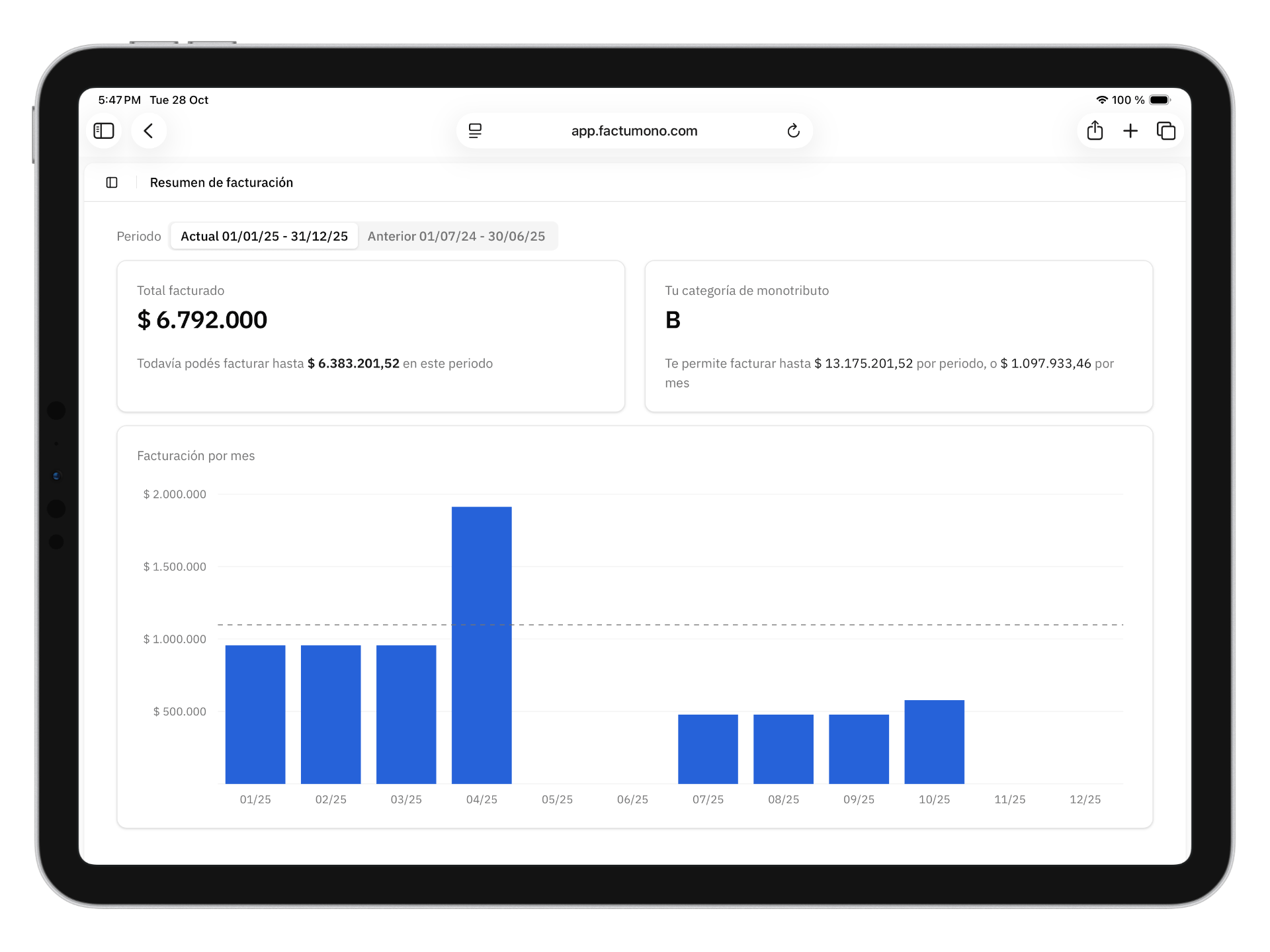Viewport: 1270px width, 952px height.
Task: Click monotributo category letter B
Action: (x=673, y=320)
